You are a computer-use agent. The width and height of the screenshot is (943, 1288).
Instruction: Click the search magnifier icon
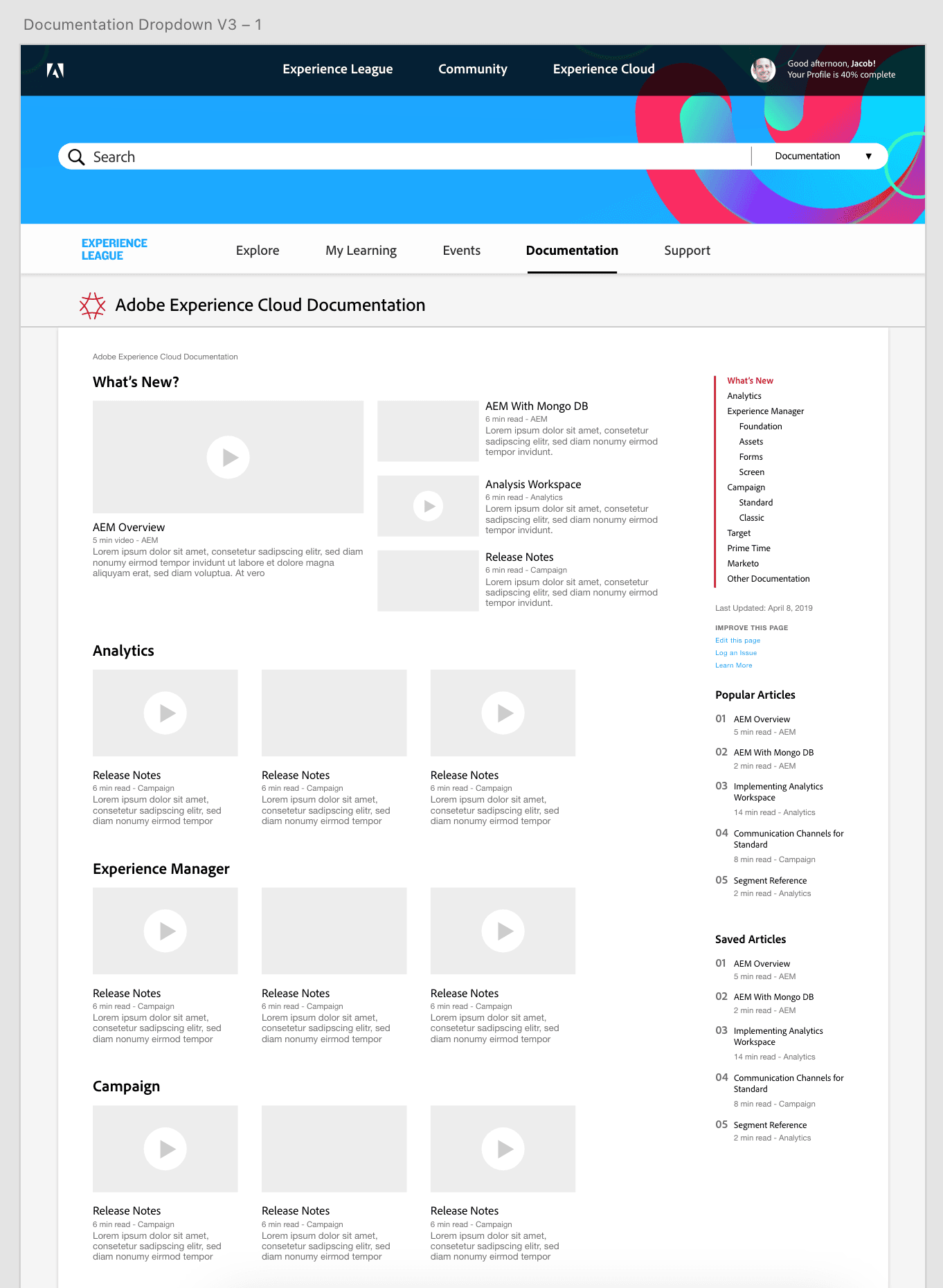click(76, 157)
